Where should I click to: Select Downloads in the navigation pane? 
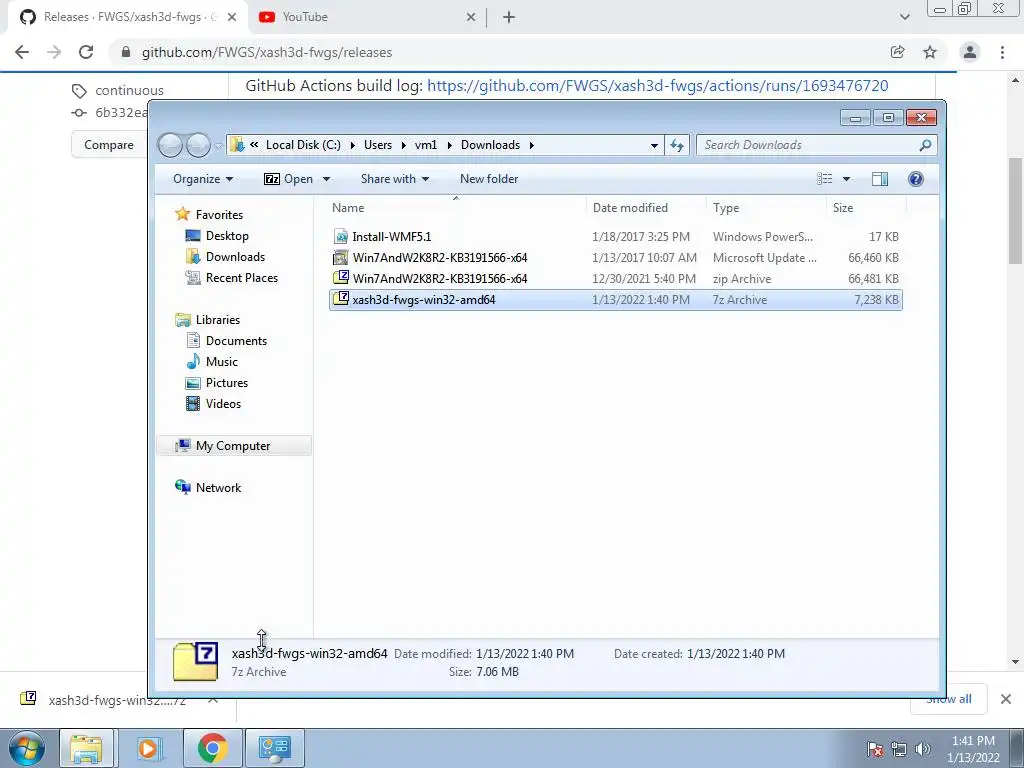(x=235, y=257)
